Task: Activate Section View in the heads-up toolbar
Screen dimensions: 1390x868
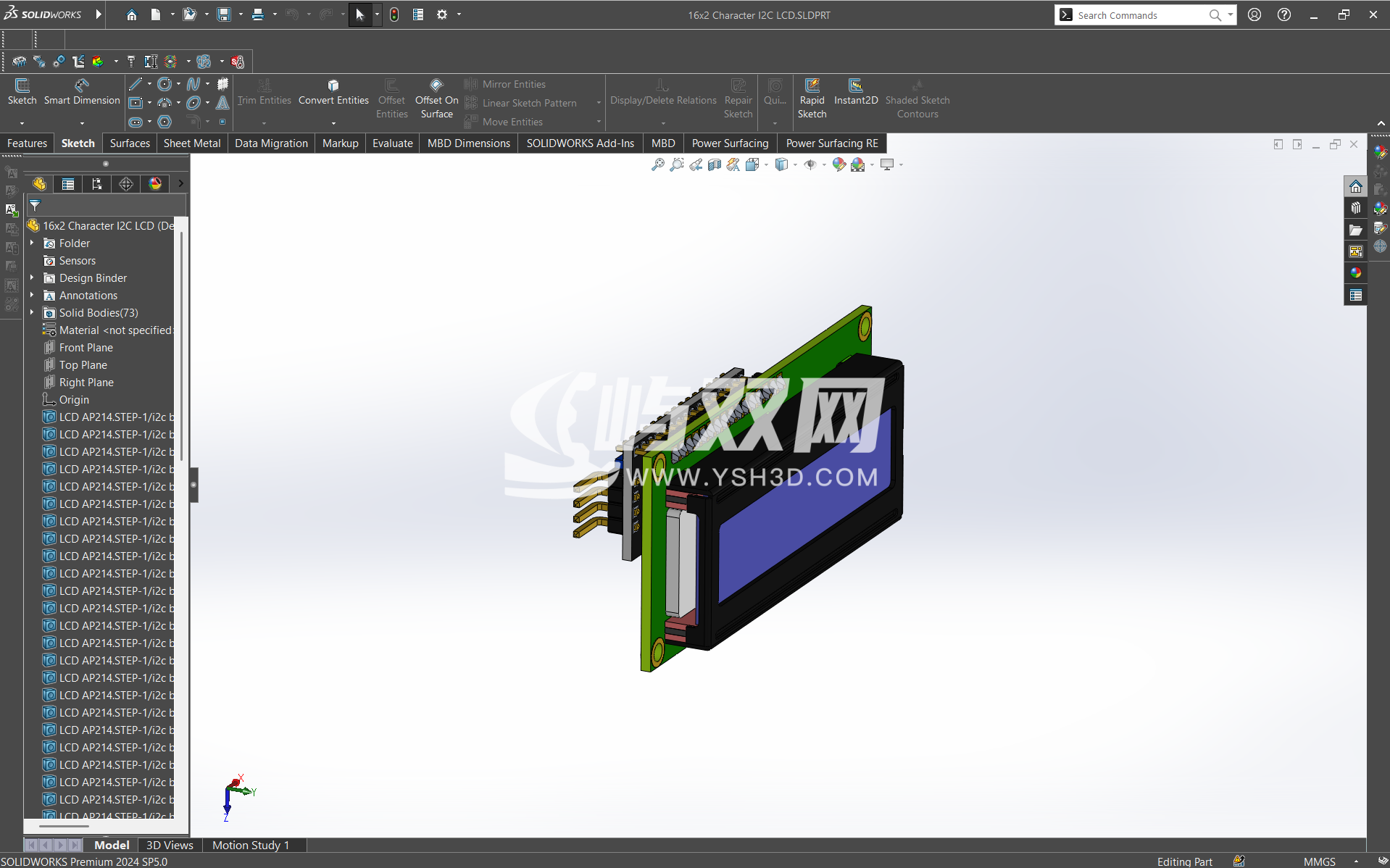Action: (714, 165)
